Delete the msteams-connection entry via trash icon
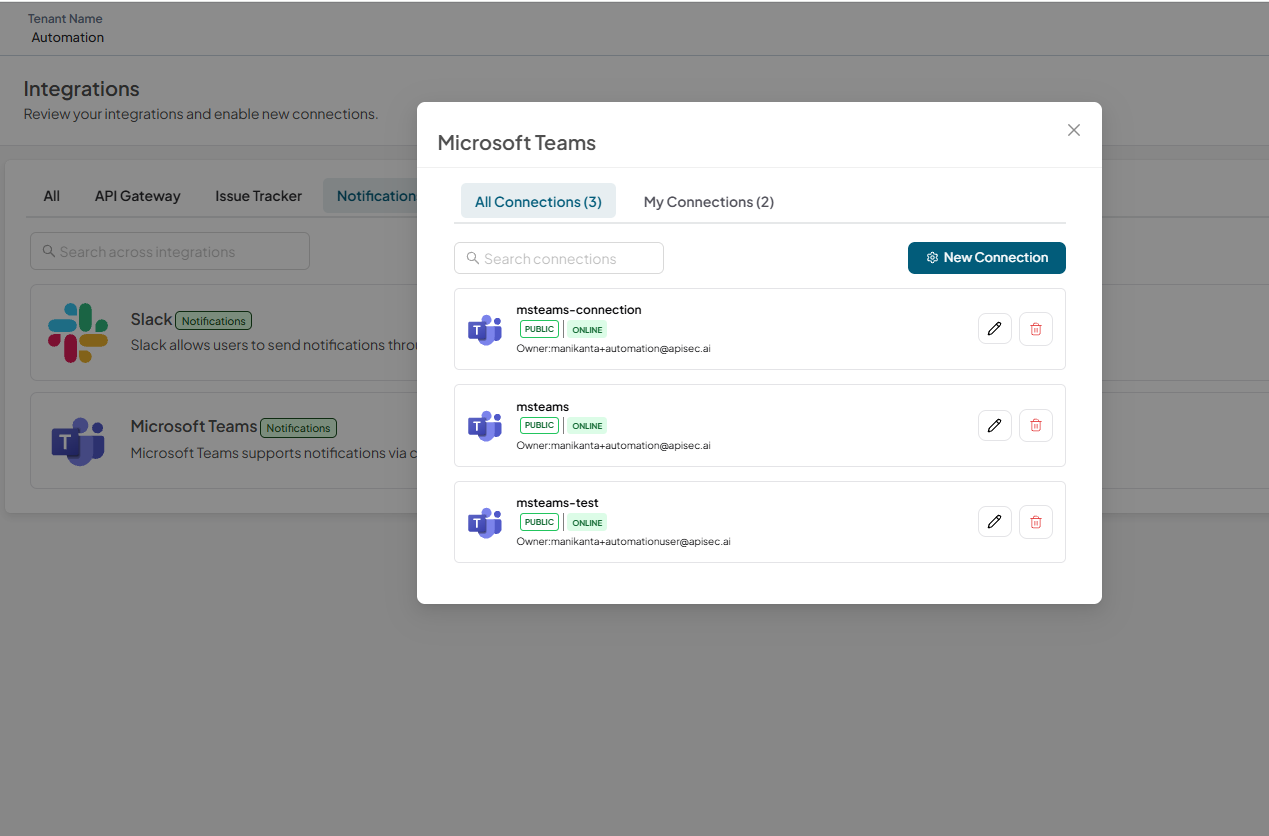1269x836 pixels. coord(1035,329)
